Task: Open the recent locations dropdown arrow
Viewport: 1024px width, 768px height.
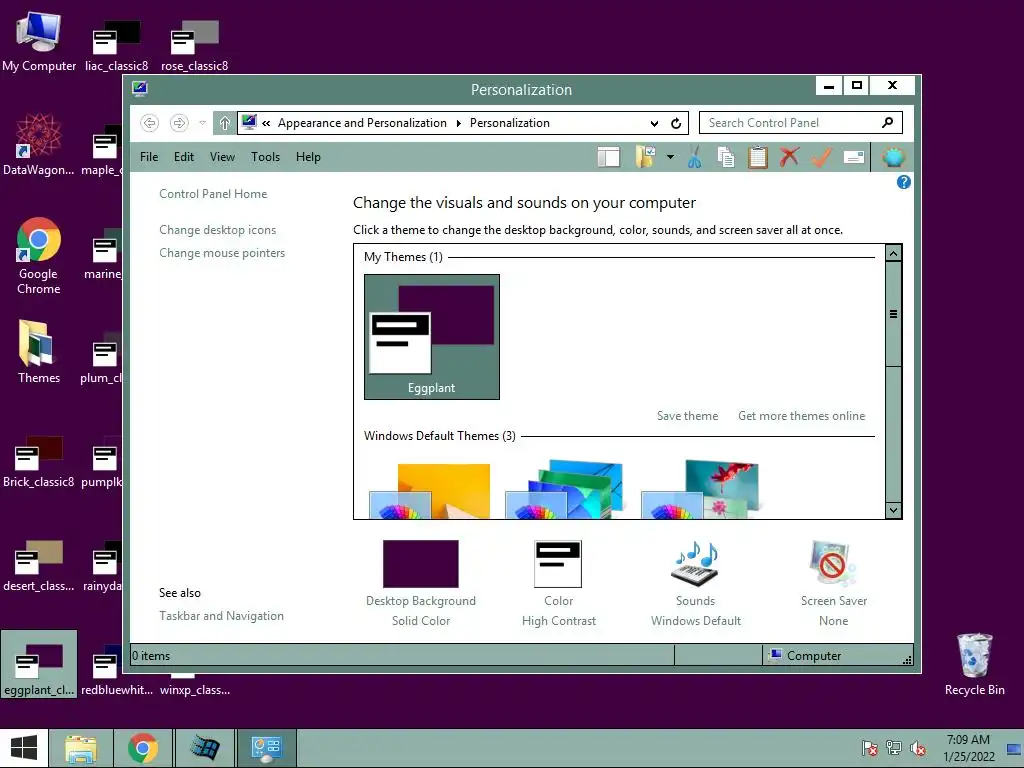Action: click(x=202, y=123)
